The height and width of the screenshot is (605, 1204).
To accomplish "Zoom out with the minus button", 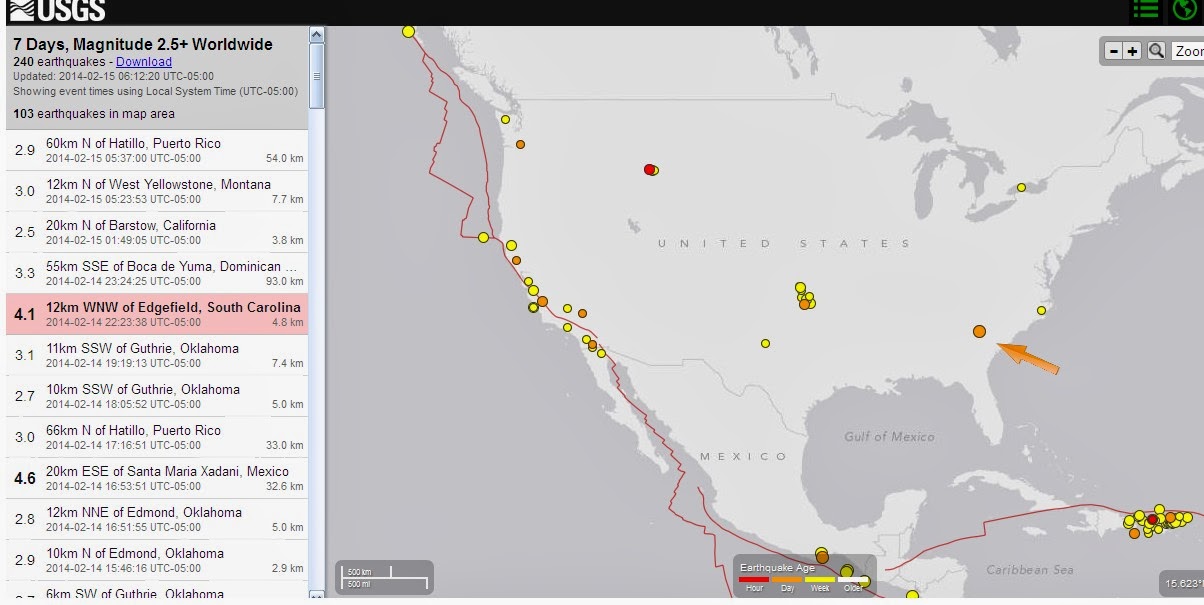I will [1114, 51].
